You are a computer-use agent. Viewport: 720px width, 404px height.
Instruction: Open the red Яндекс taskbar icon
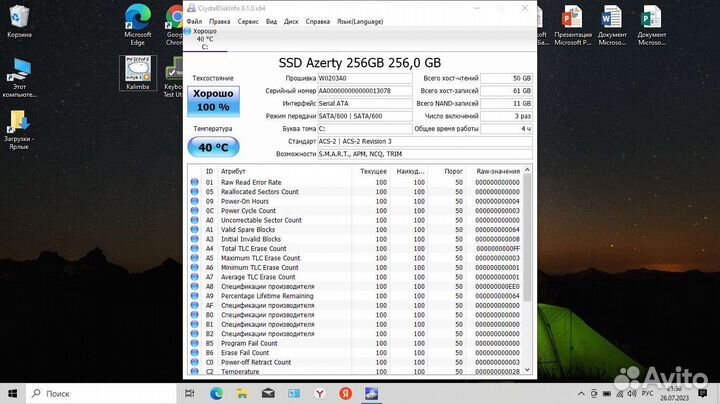pos(345,393)
